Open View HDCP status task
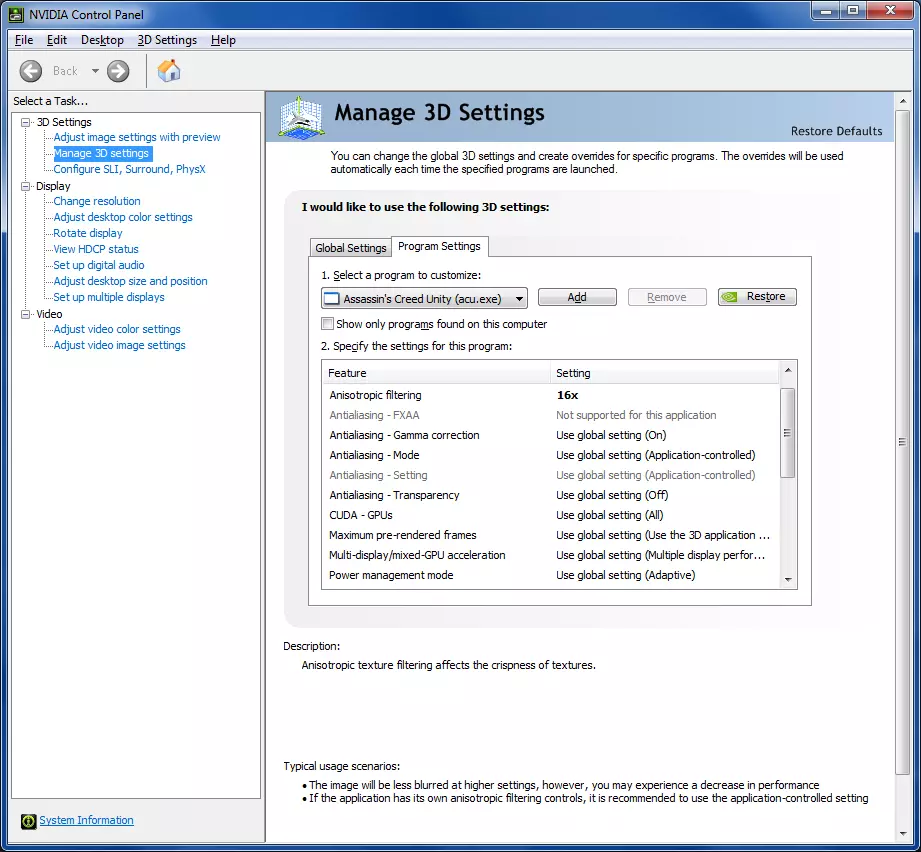 [x=96, y=249]
